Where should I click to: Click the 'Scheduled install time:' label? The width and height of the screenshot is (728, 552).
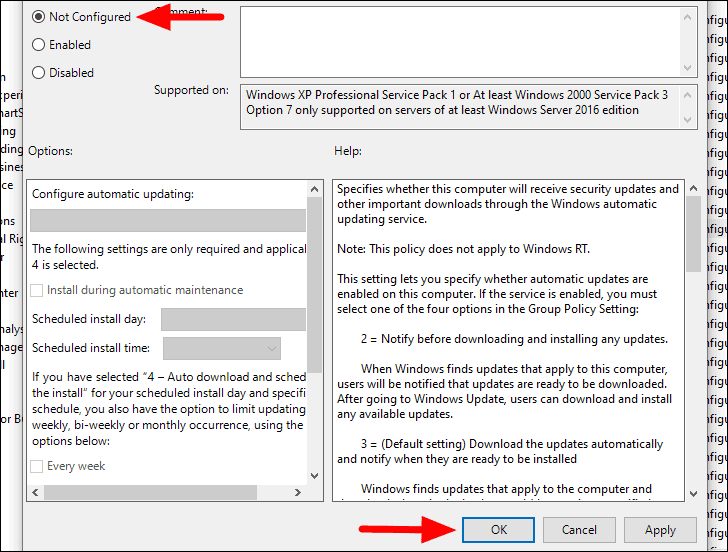point(91,348)
